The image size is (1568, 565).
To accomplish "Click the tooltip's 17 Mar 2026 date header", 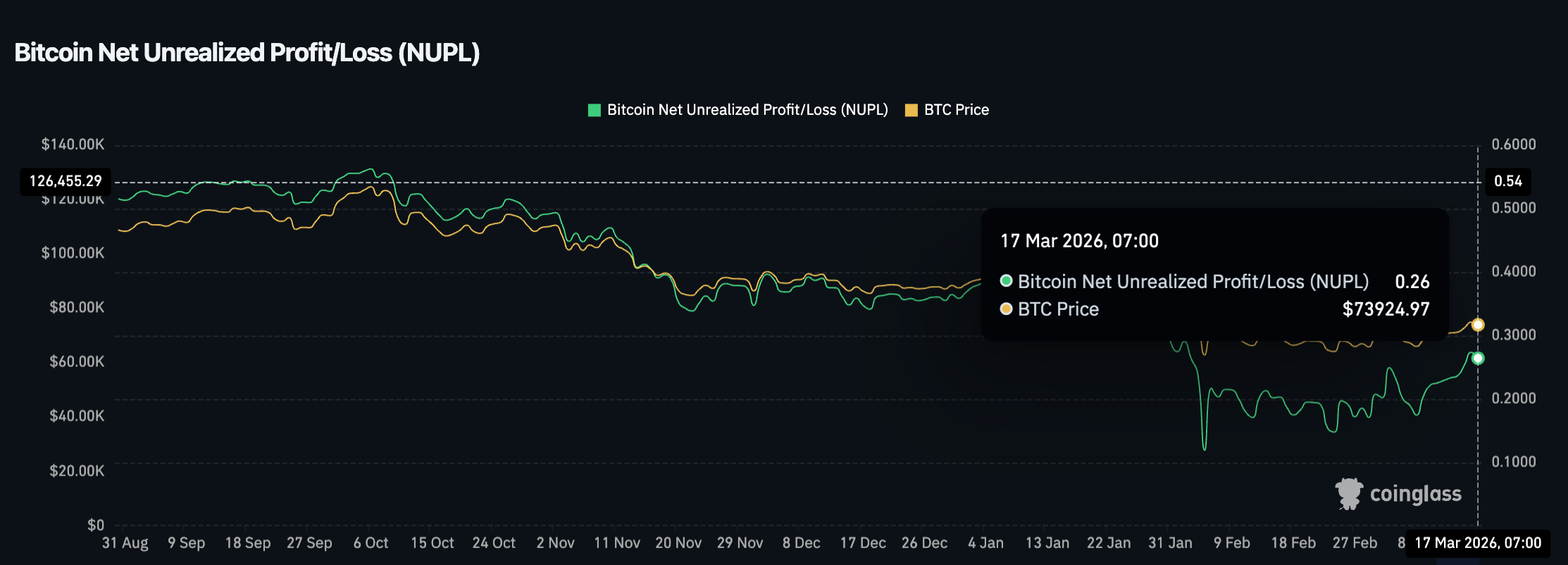I will [1079, 241].
